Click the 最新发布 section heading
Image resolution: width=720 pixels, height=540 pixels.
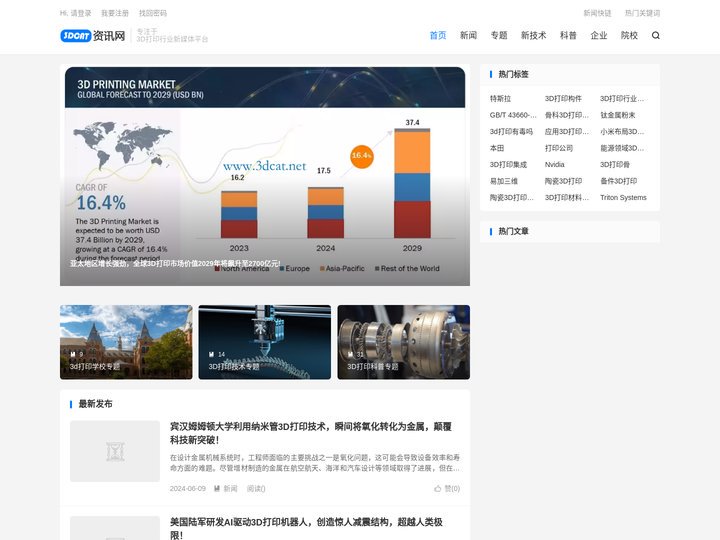point(96,404)
